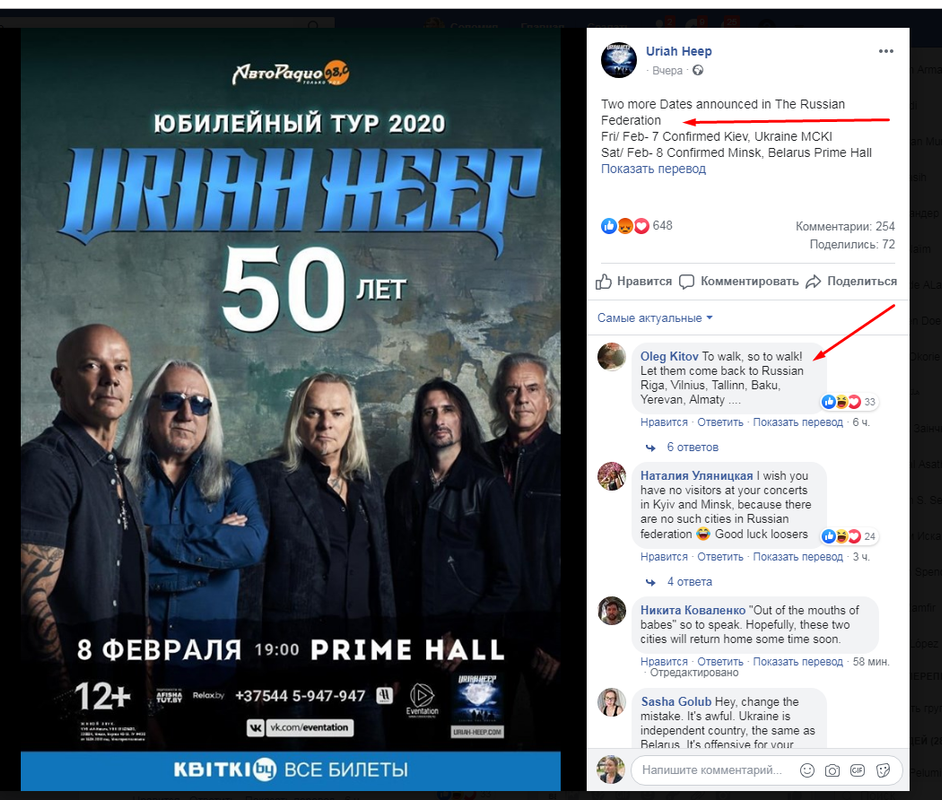This screenshot has width=942, height=800.
Task: Click the sticker icon in comment box
Action: (883, 770)
